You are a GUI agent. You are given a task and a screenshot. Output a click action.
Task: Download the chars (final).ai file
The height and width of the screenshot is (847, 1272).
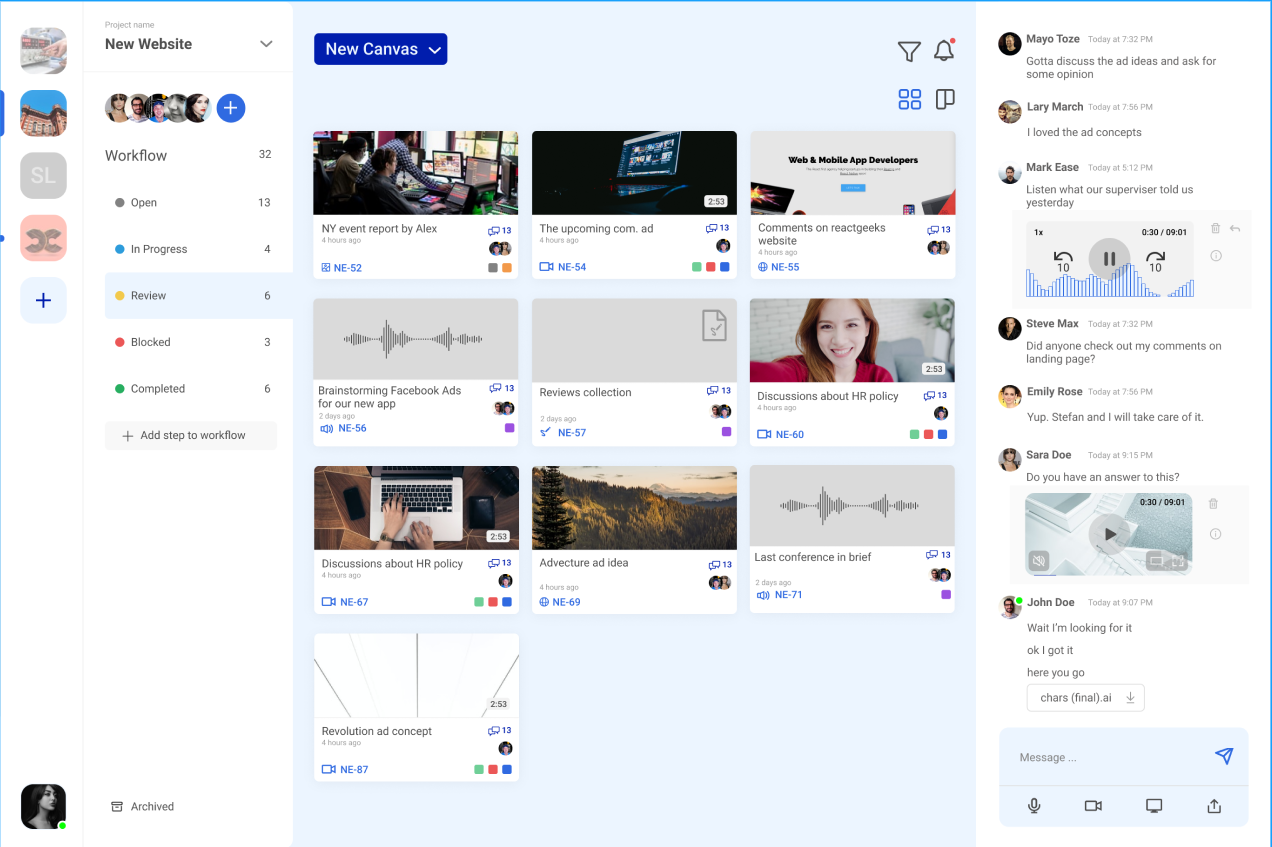1130,698
